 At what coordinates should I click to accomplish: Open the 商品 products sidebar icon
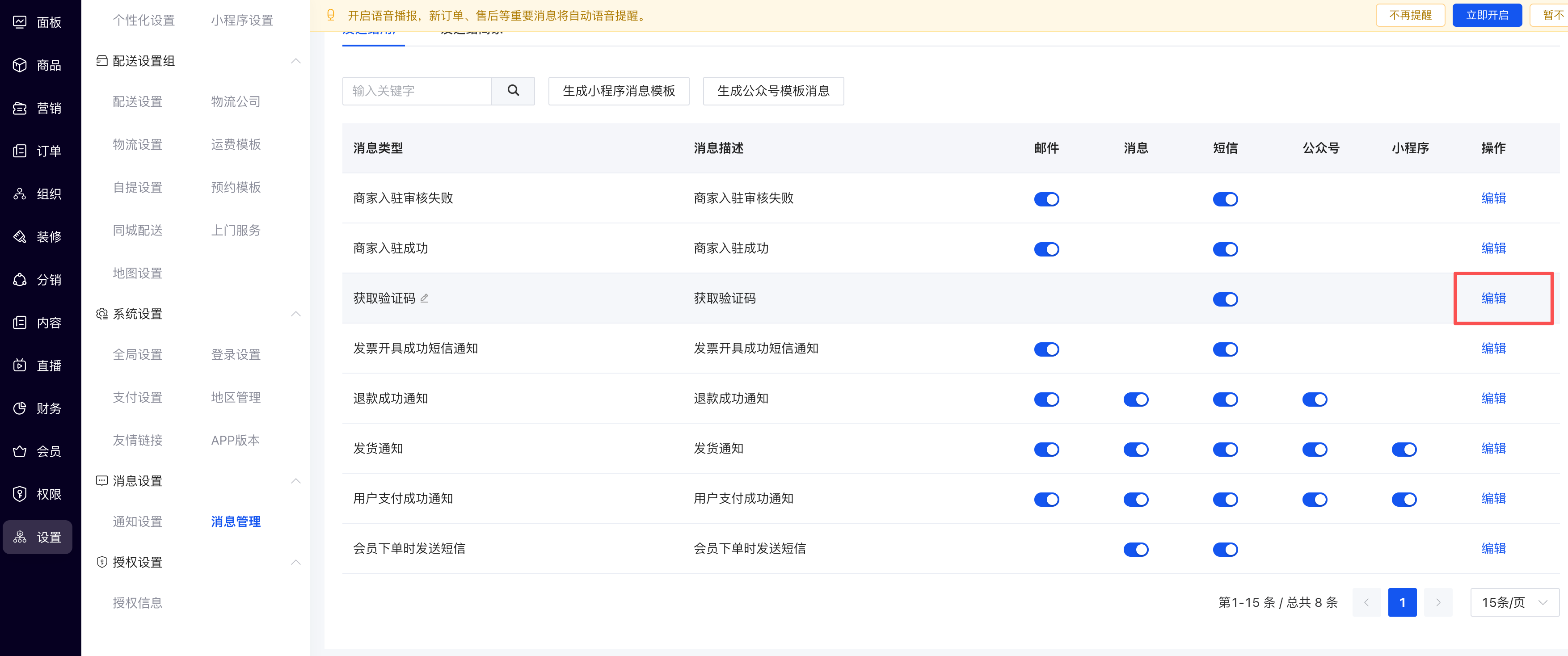coord(20,65)
